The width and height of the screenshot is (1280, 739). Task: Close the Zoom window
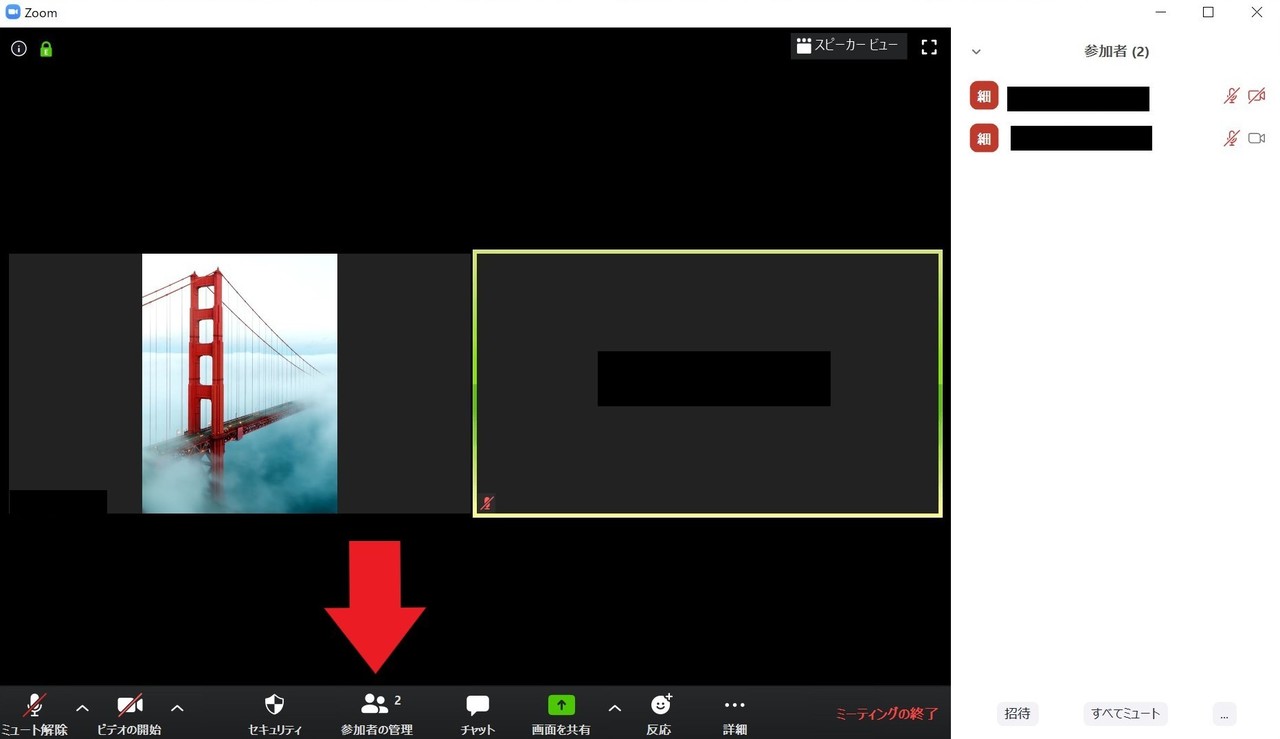point(1257,13)
